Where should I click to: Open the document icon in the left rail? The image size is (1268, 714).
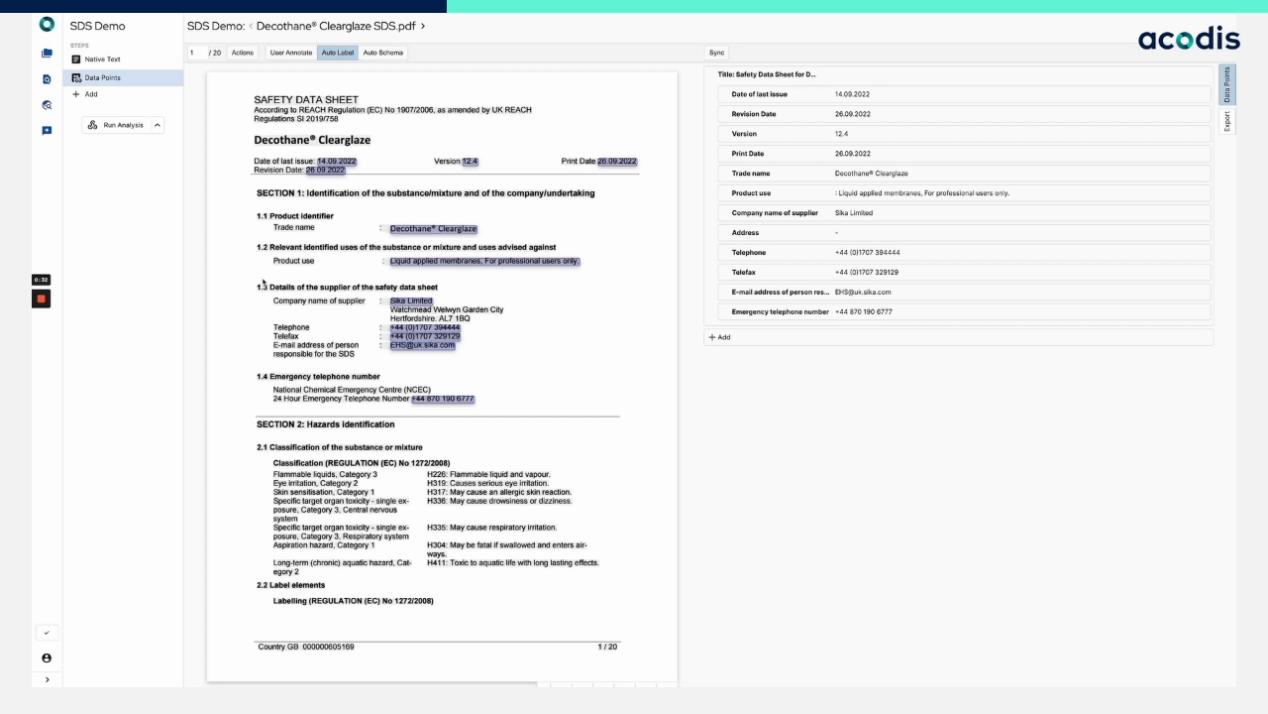tap(47, 79)
